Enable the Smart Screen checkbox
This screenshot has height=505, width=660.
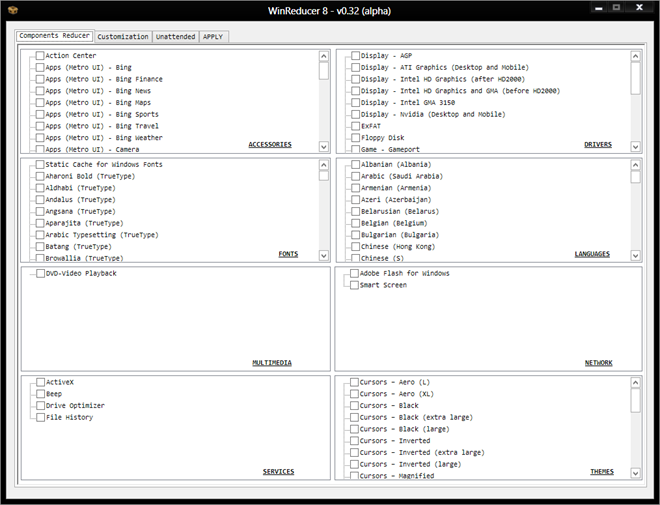354,285
